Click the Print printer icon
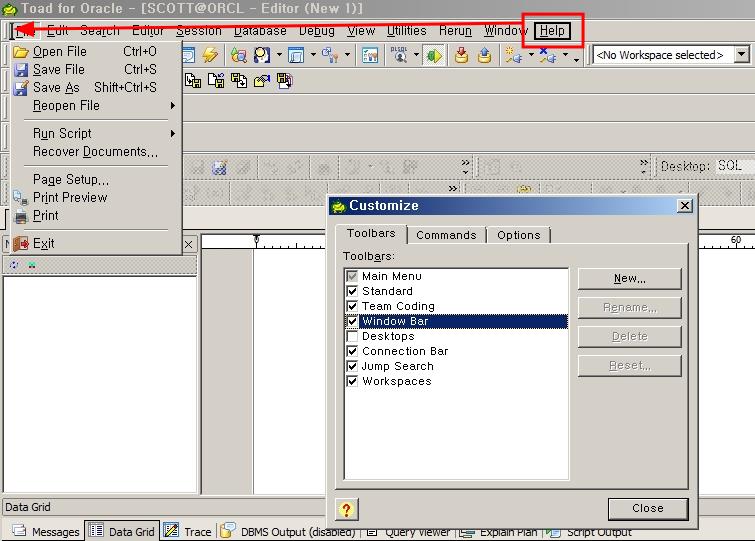755x541 pixels. 21,215
